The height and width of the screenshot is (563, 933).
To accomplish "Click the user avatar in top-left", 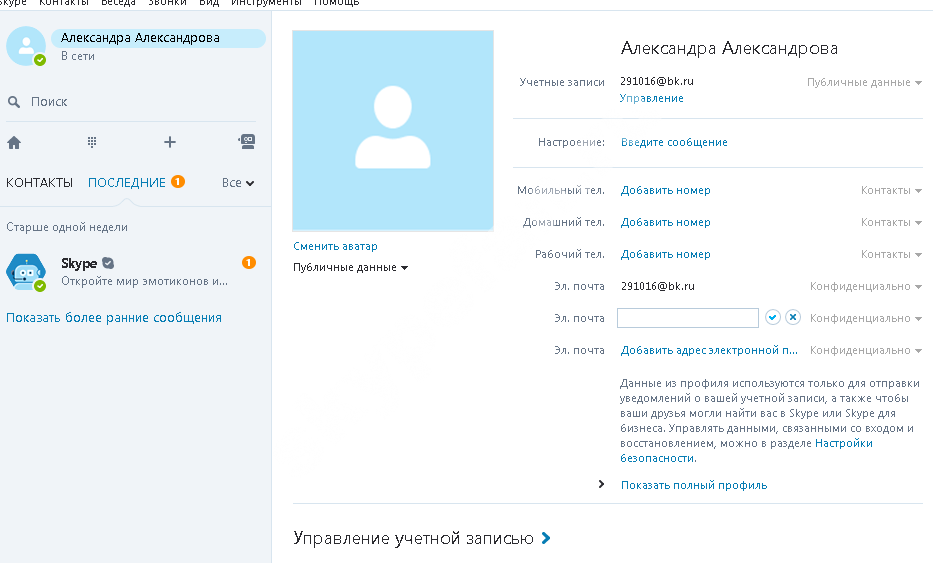I will 26,46.
